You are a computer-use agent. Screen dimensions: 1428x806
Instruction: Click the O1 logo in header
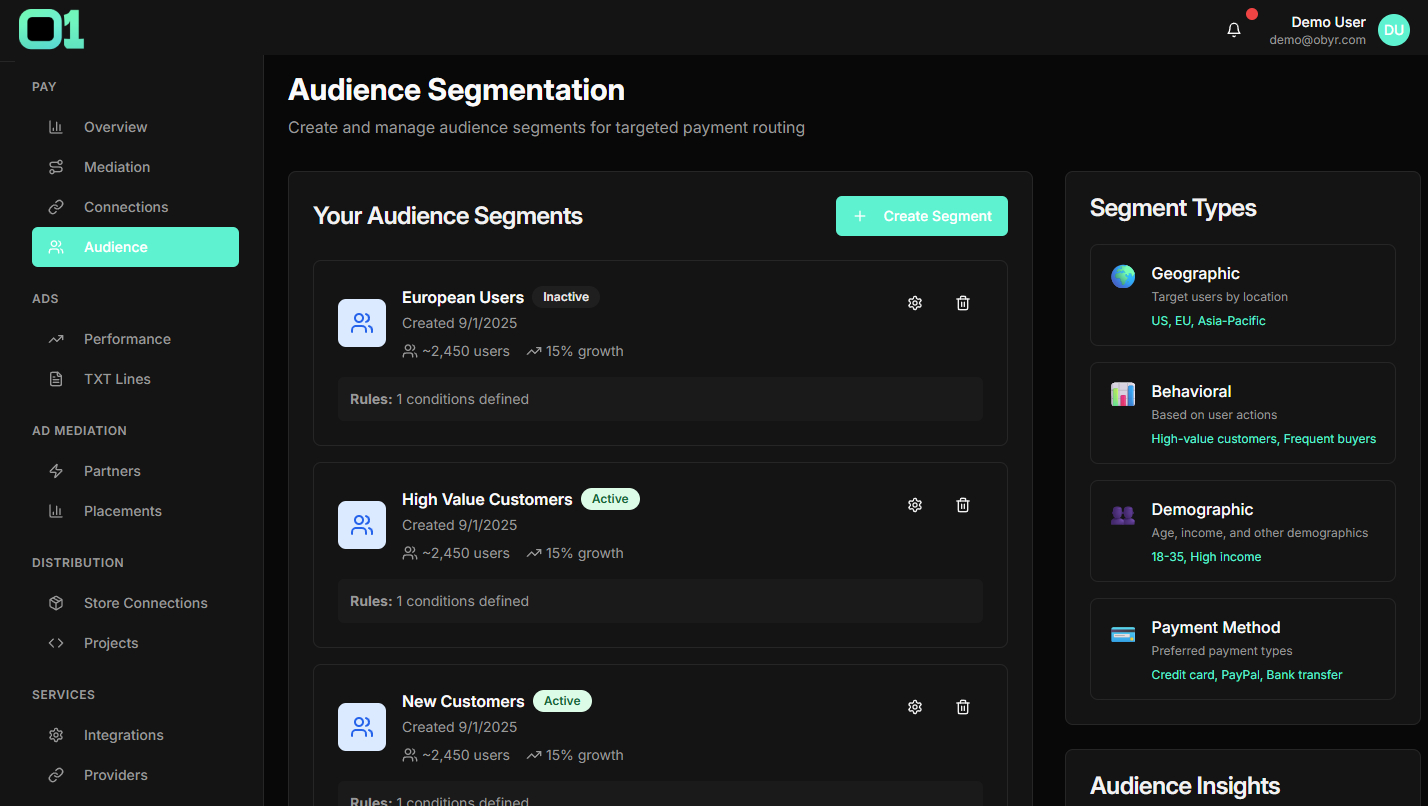coord(51,29)
